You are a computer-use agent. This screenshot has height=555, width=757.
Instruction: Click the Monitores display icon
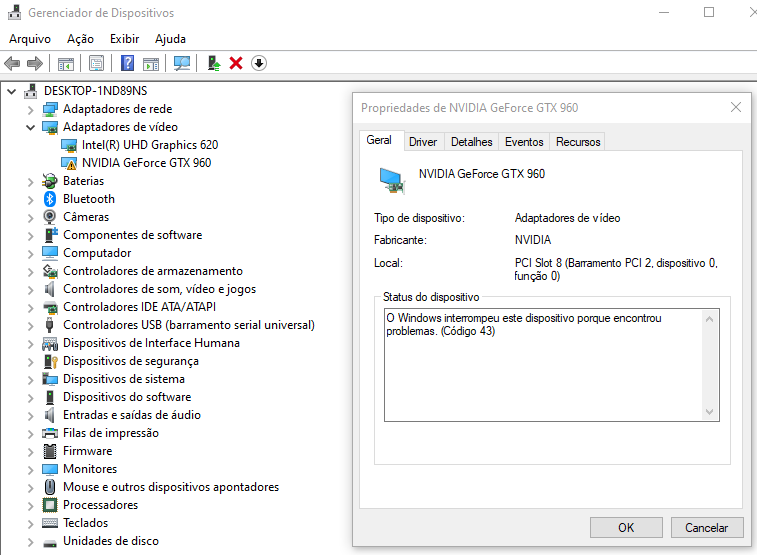coord(50,469)
